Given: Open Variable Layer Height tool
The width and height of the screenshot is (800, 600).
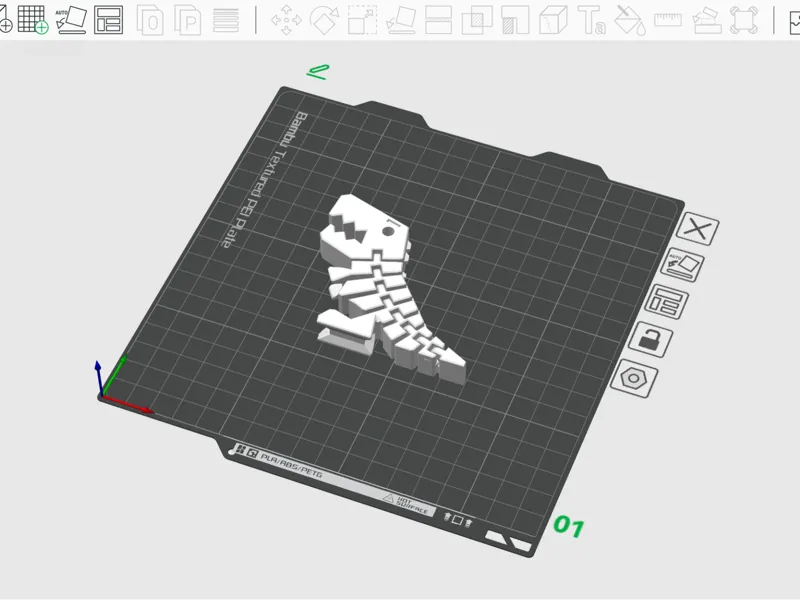Looking at the screenshot, I should [x=226, y=20].
